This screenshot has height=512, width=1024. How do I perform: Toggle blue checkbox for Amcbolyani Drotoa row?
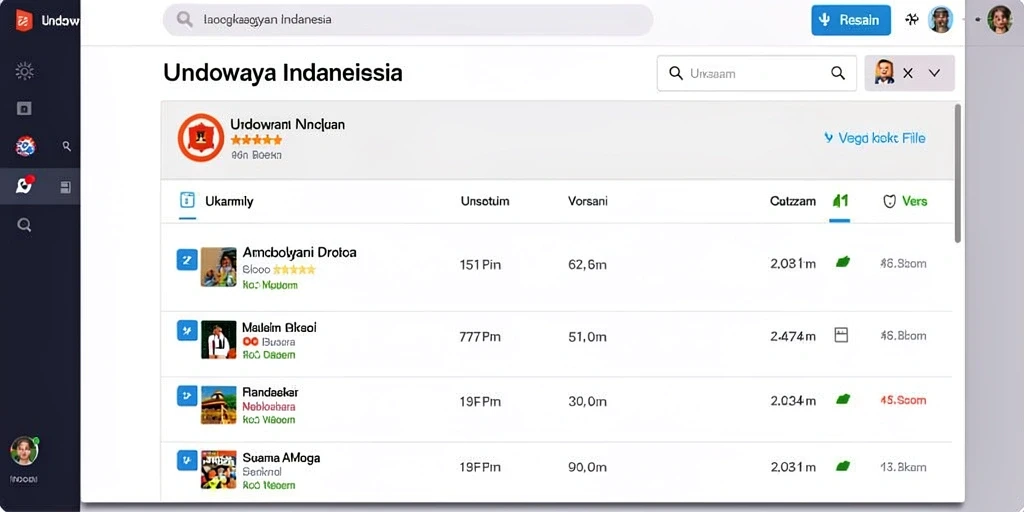[187, 259]
